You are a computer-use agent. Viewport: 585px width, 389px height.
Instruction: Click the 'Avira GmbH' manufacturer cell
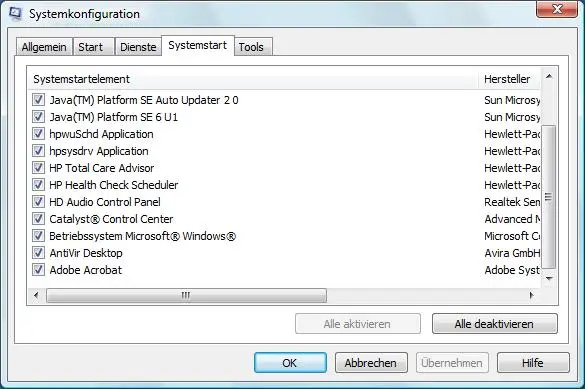click(512, 253)
